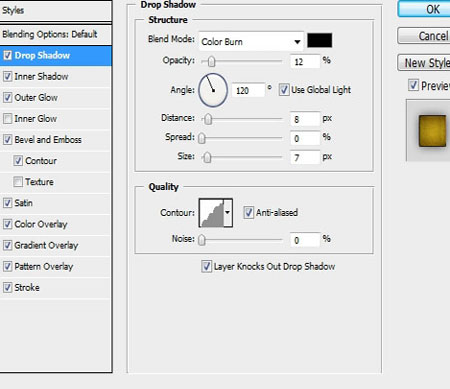Toggle the Satin checkbox
450x389 pixels.
click(x=7, y=203)
